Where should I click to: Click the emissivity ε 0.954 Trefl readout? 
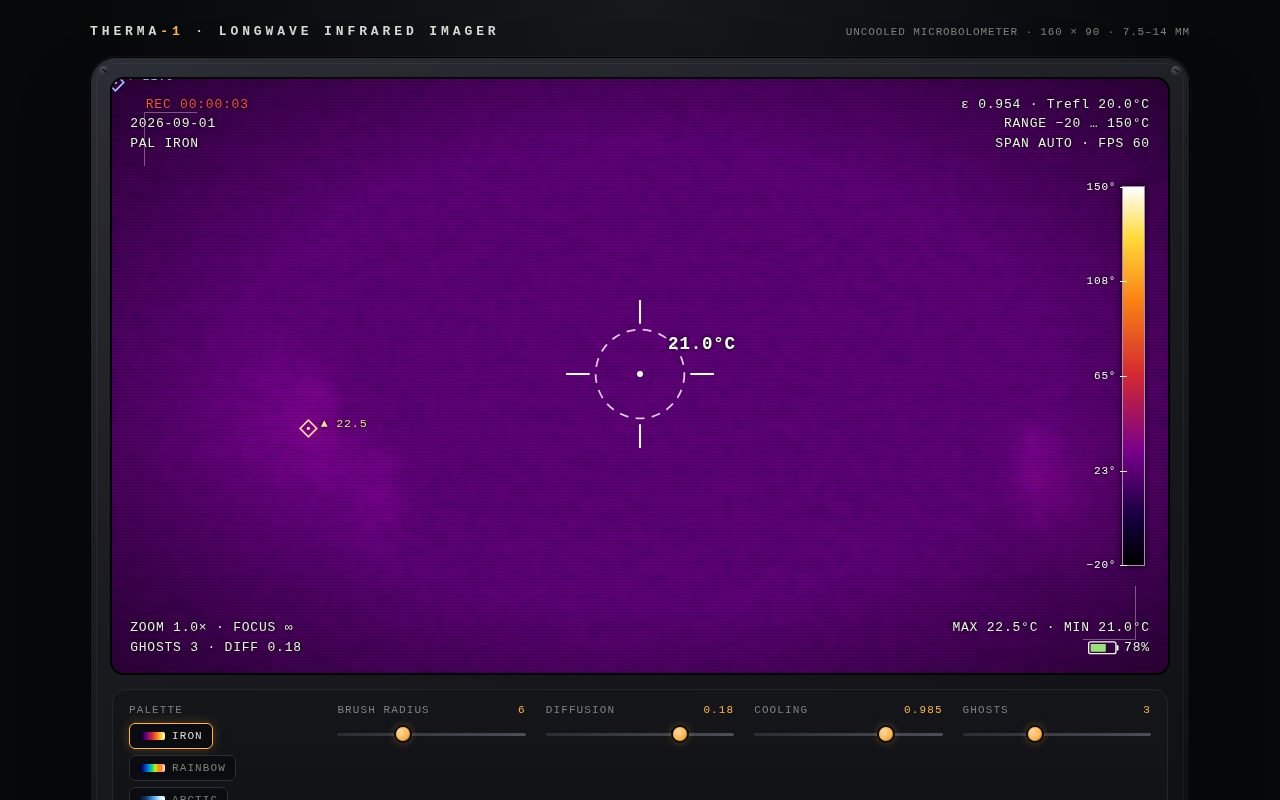[x=1056, y=104]
